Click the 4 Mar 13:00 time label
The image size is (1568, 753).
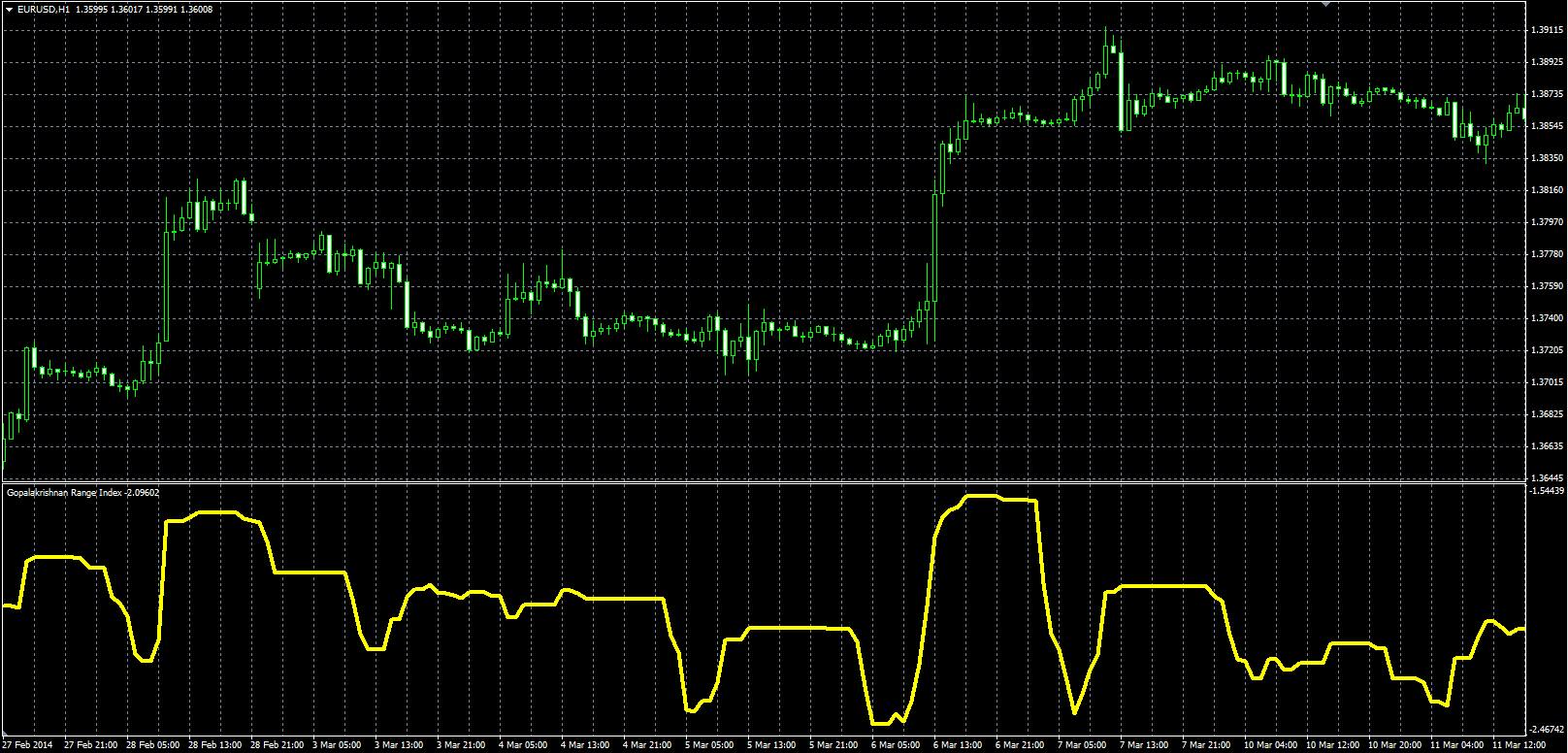click(x=585, y=745)
